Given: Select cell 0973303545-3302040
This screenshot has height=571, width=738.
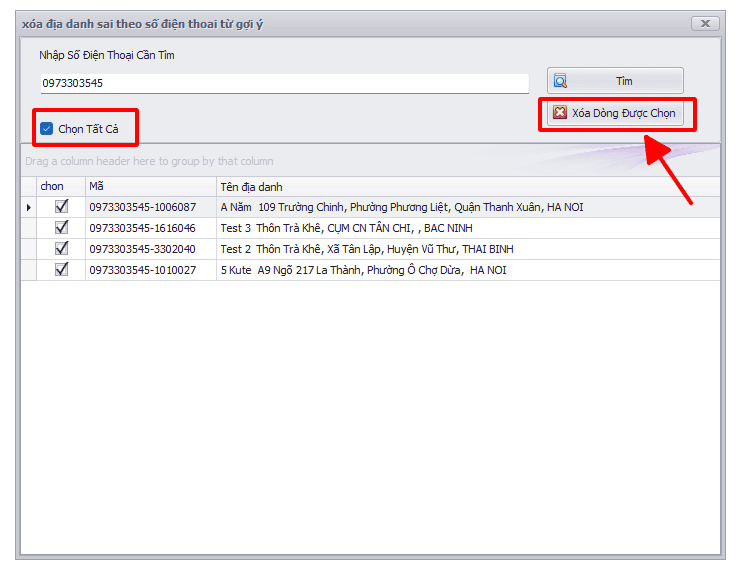Looking at the screenshot, I should pos(151,249).
